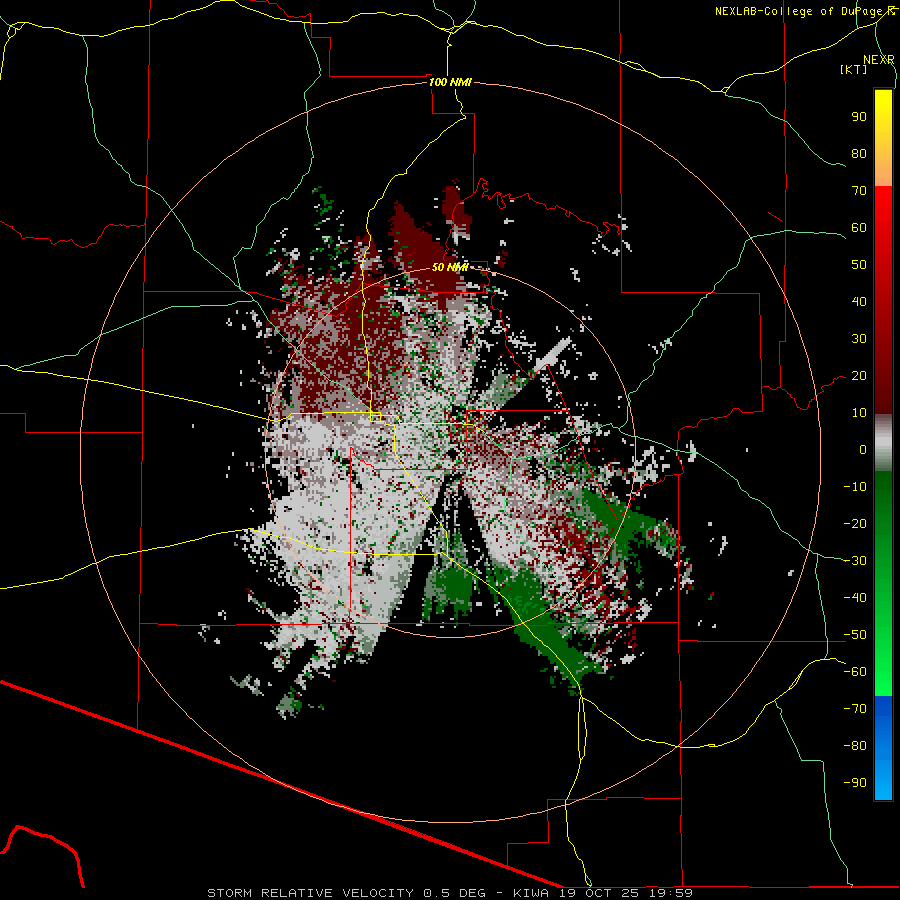The width and height of the screenshot is (900, 900).
Task: Click the 40 value on velocity scale
Action: coord(859,301)
